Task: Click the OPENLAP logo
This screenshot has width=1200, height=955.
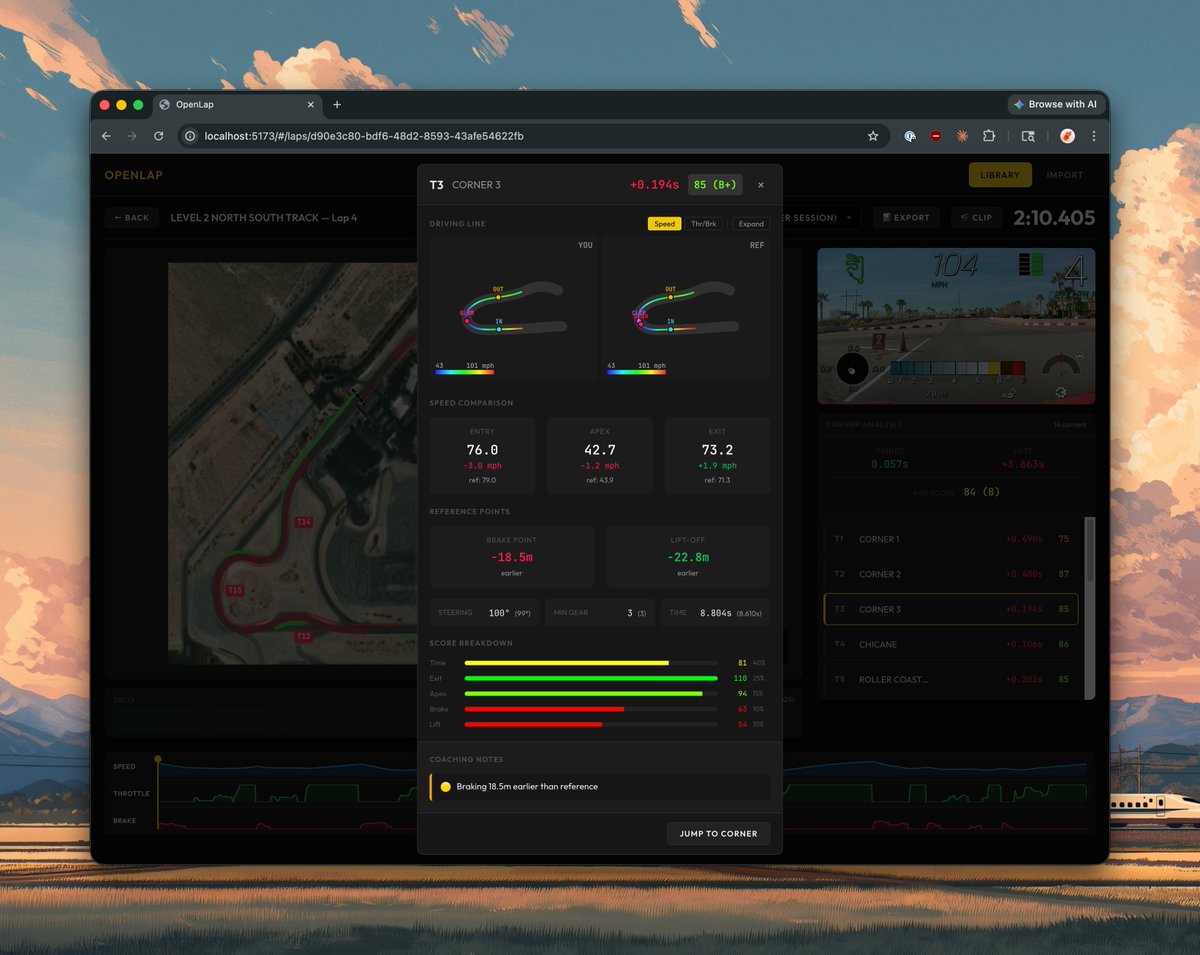Action: coord(134,175)
